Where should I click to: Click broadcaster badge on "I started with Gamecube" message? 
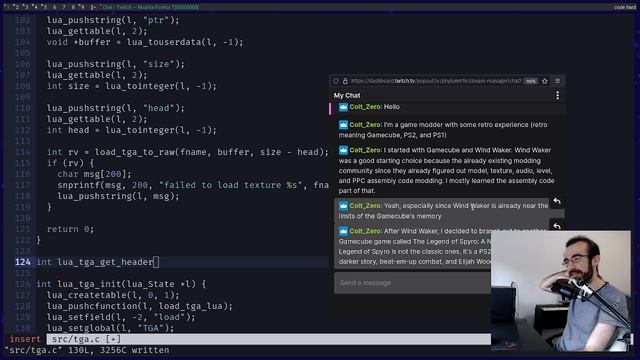point(343,150)
